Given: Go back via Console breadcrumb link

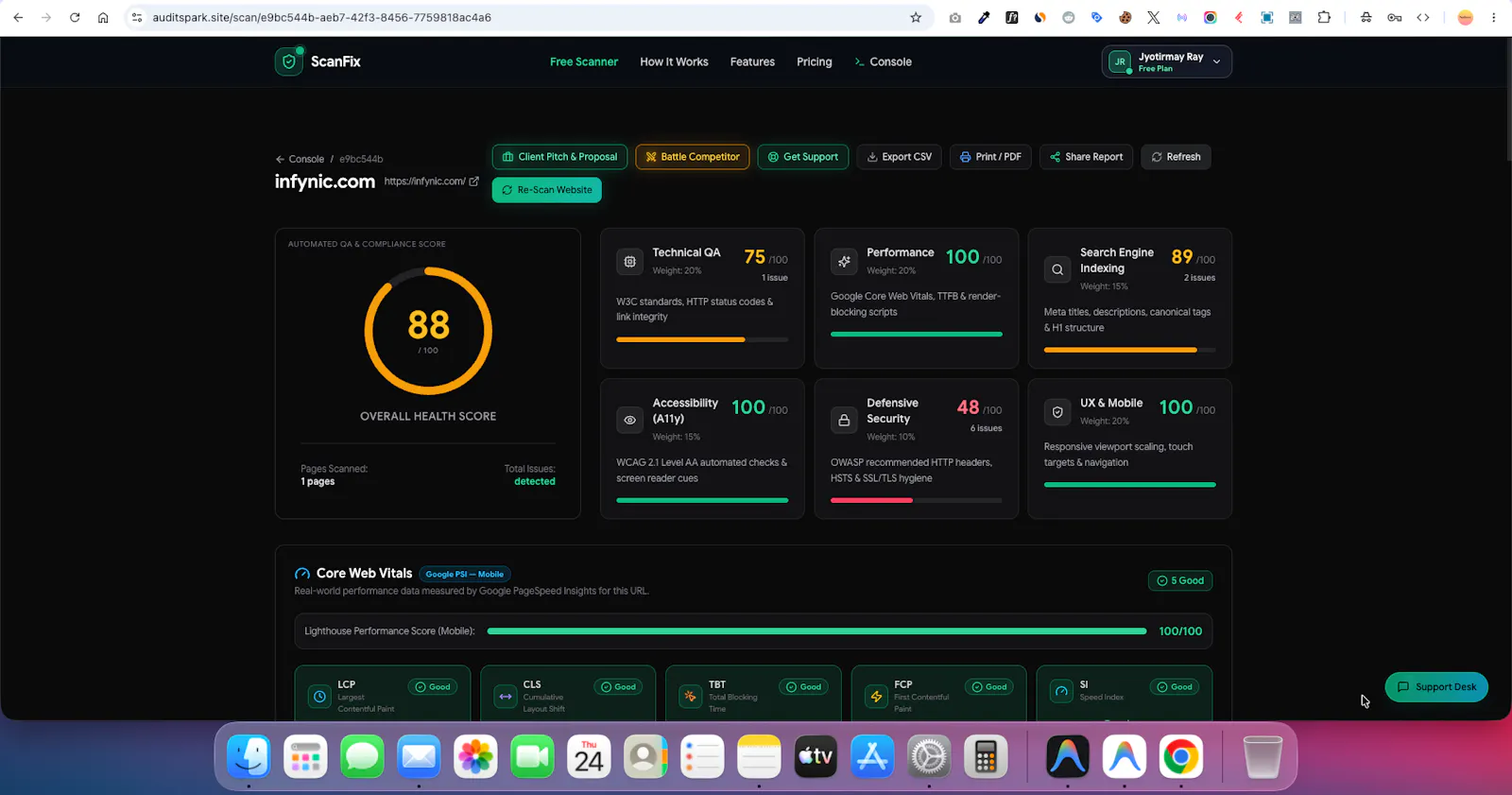Looking at the screenshot, I should (300, 159).
